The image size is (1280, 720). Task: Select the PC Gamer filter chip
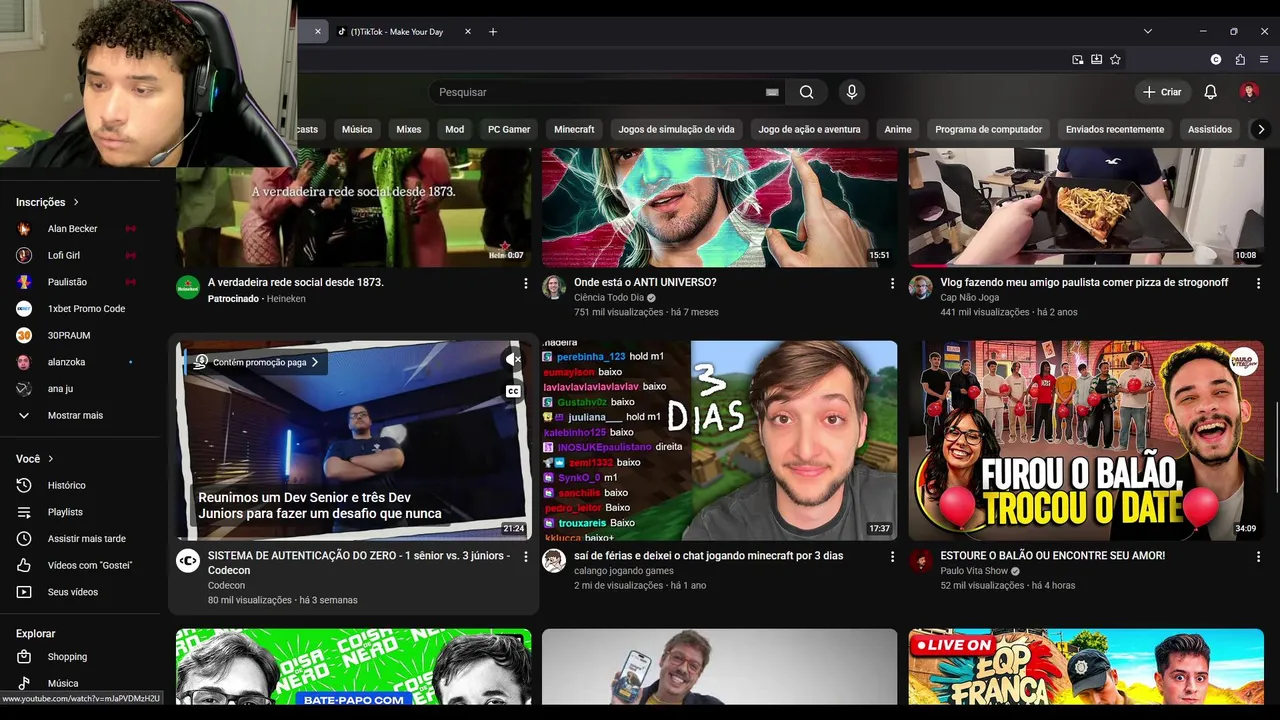(x=509, y=129)
